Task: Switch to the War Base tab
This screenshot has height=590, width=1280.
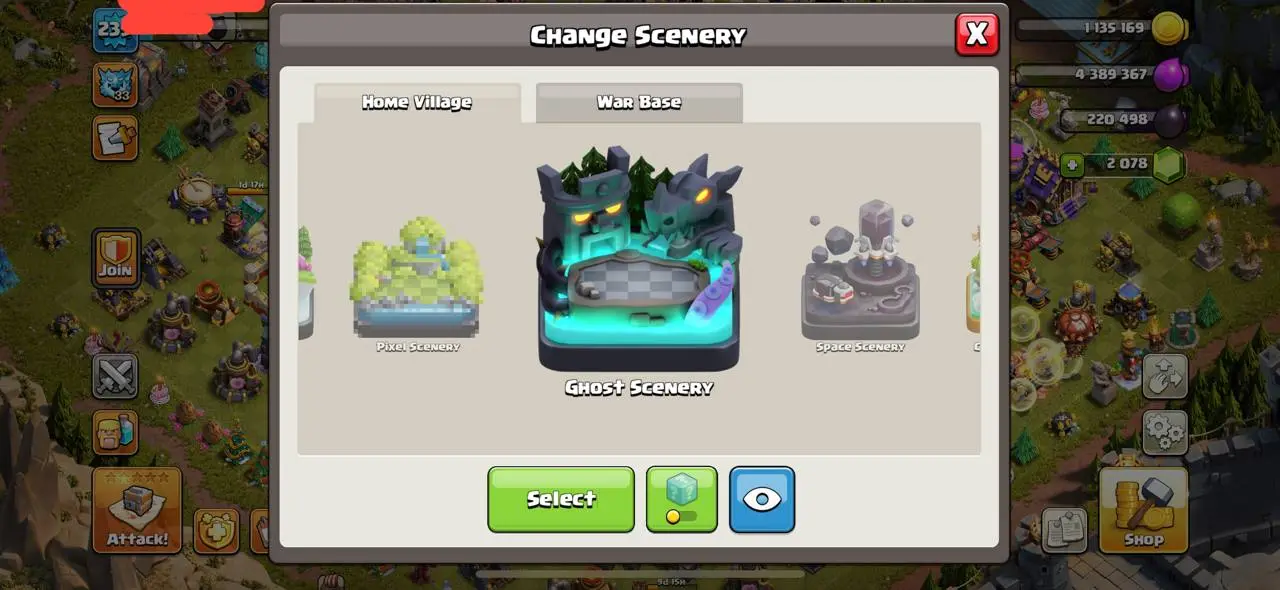Action: (639, 102)
